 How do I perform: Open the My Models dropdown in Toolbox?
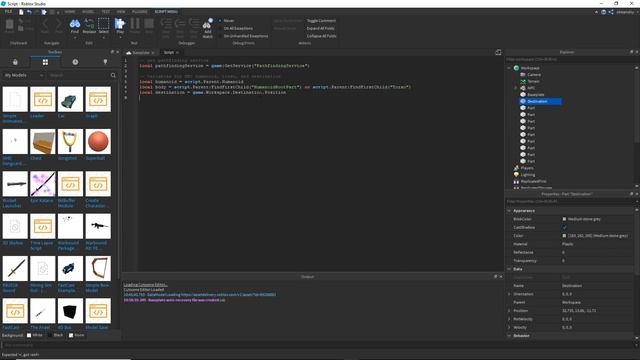click(23, 76)
